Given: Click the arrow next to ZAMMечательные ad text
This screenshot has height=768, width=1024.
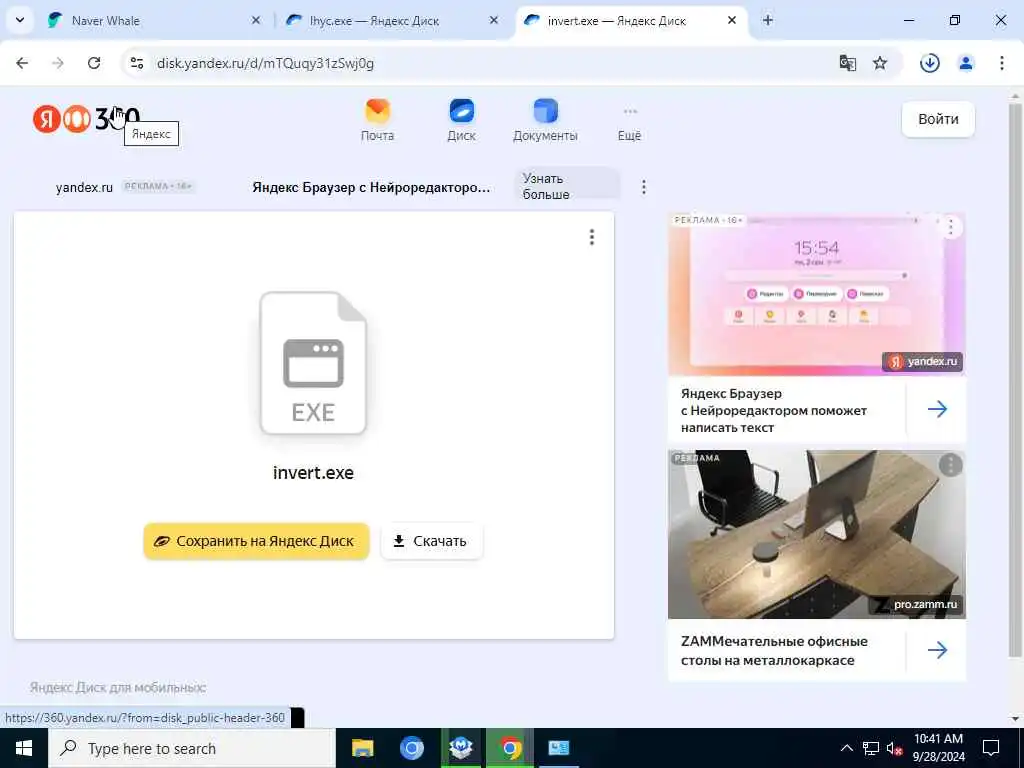Looking at the screenshot, I should click(937, 650).
